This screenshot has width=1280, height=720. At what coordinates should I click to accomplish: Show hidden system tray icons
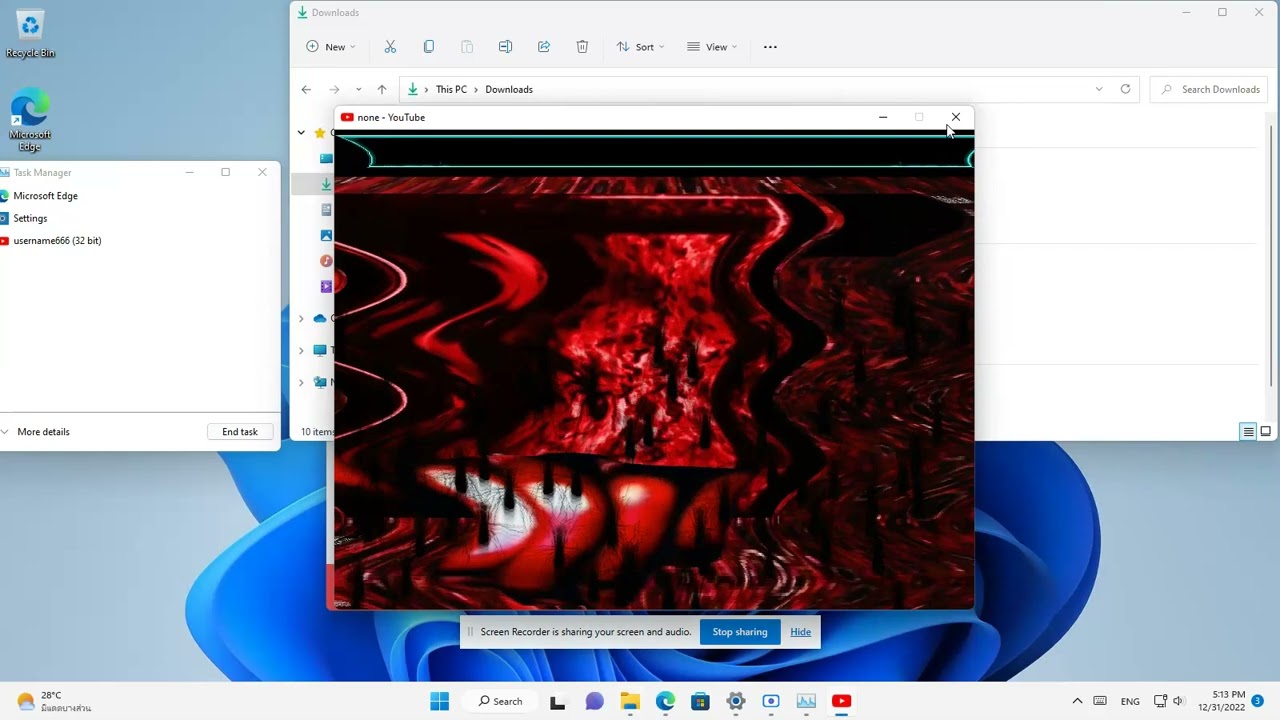(1077, 701)
